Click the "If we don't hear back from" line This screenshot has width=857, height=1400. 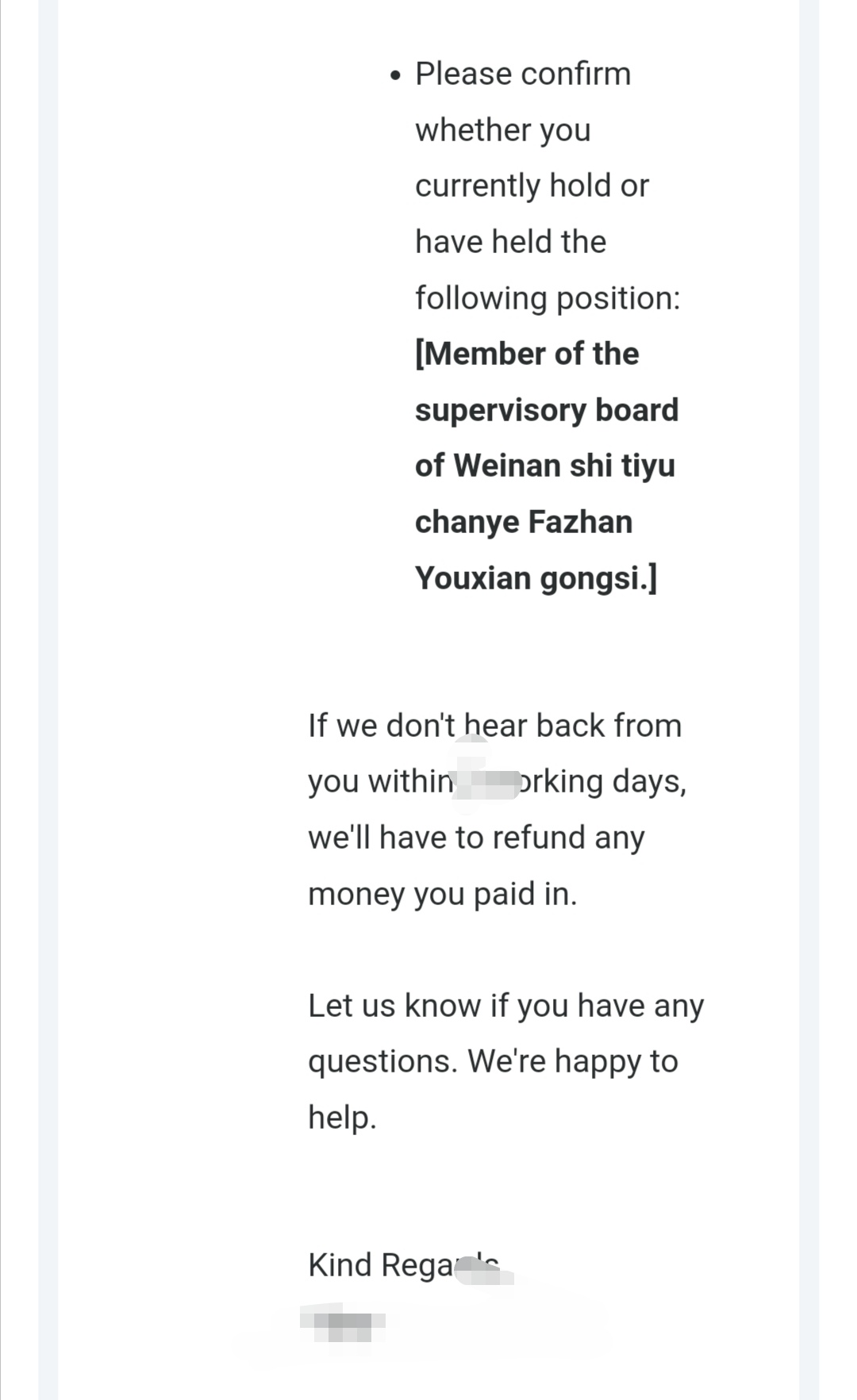tap(494, 726)
